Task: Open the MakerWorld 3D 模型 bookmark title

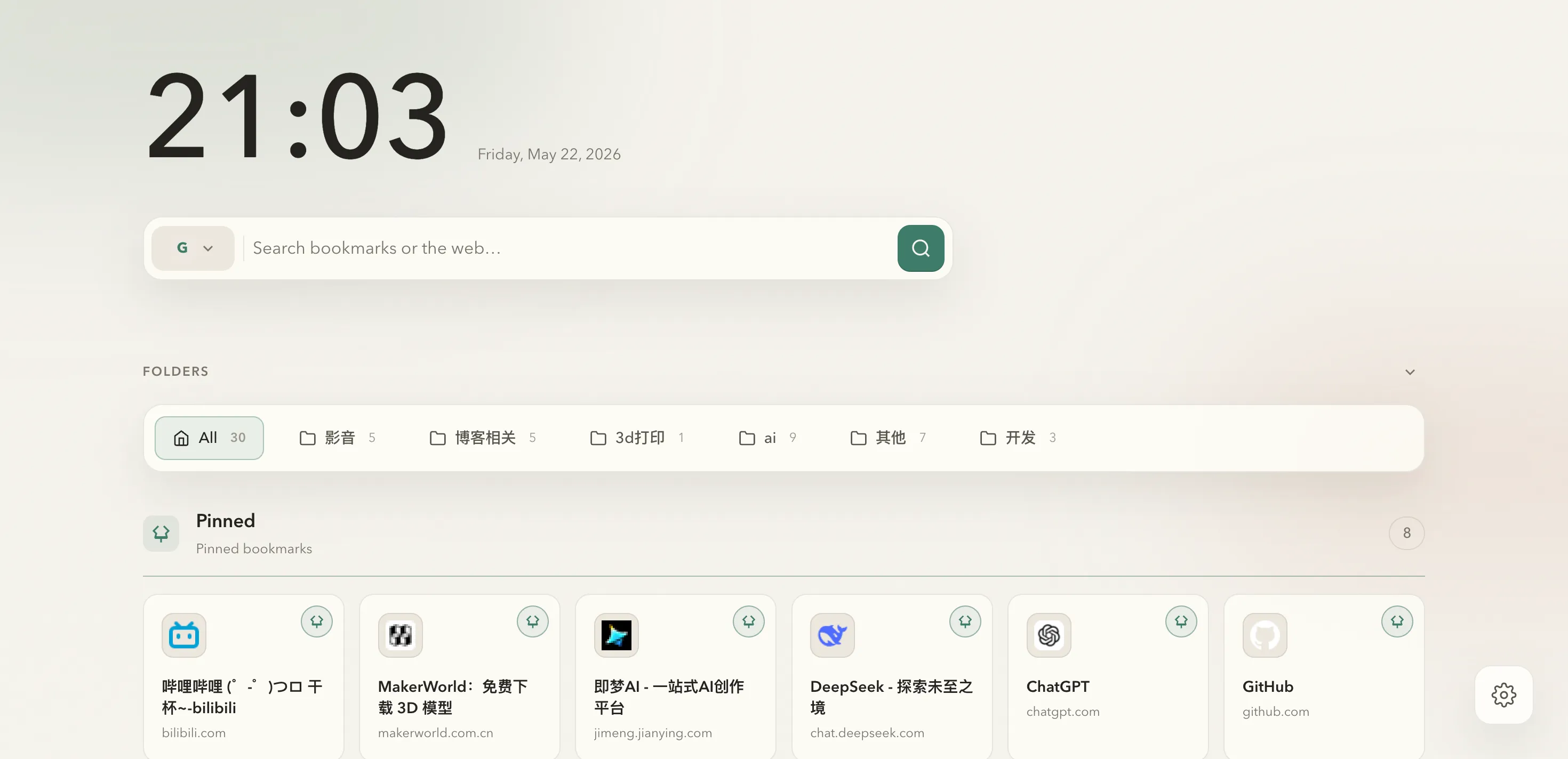Action: 453,697
